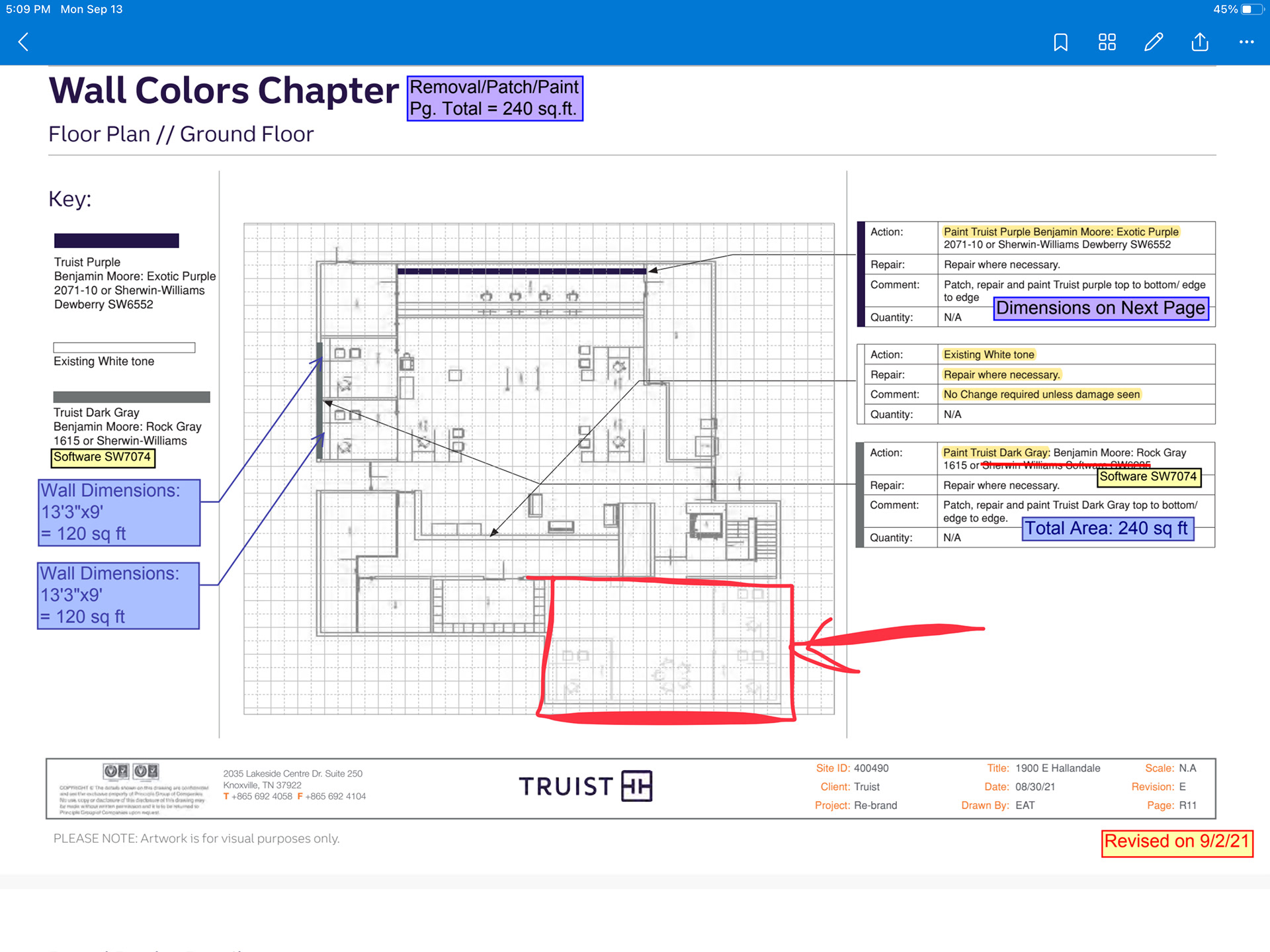
Task: Activate the pencil annotation tool
Action: pos(1154,42)
